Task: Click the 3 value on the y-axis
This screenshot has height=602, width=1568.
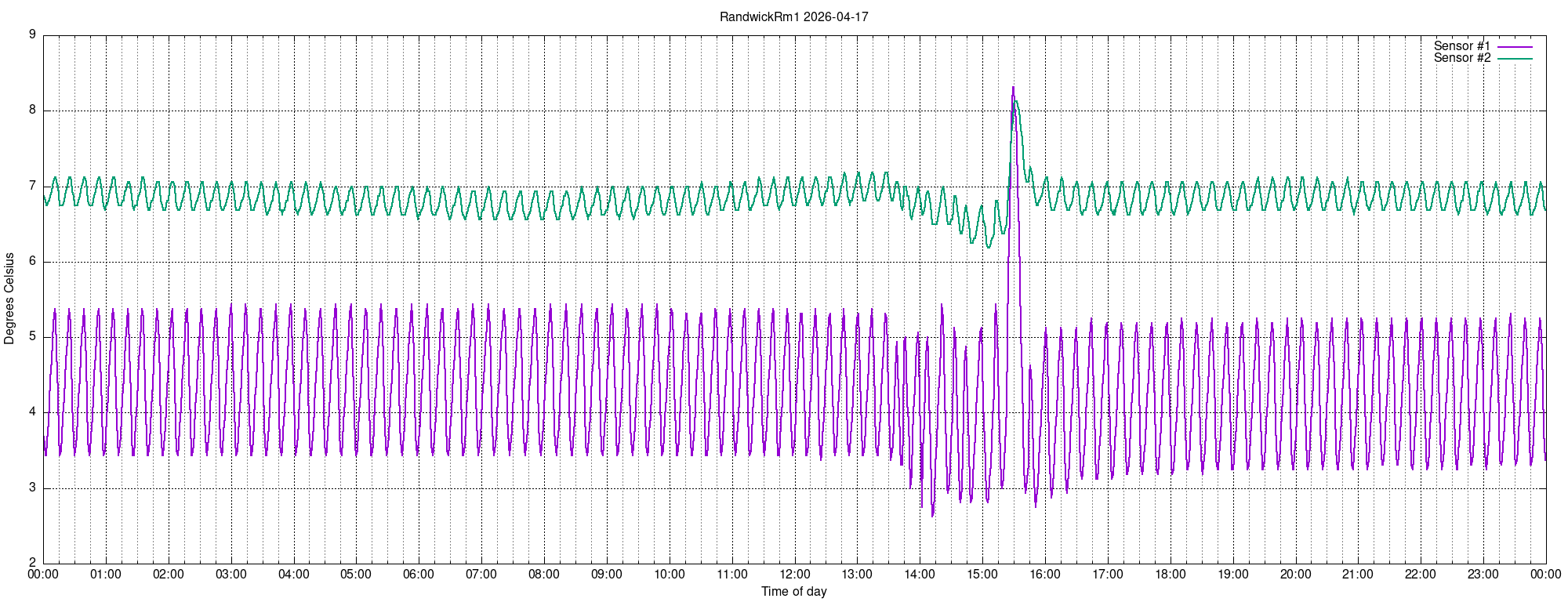Action: pyautogui.click(x=32, y=488)
